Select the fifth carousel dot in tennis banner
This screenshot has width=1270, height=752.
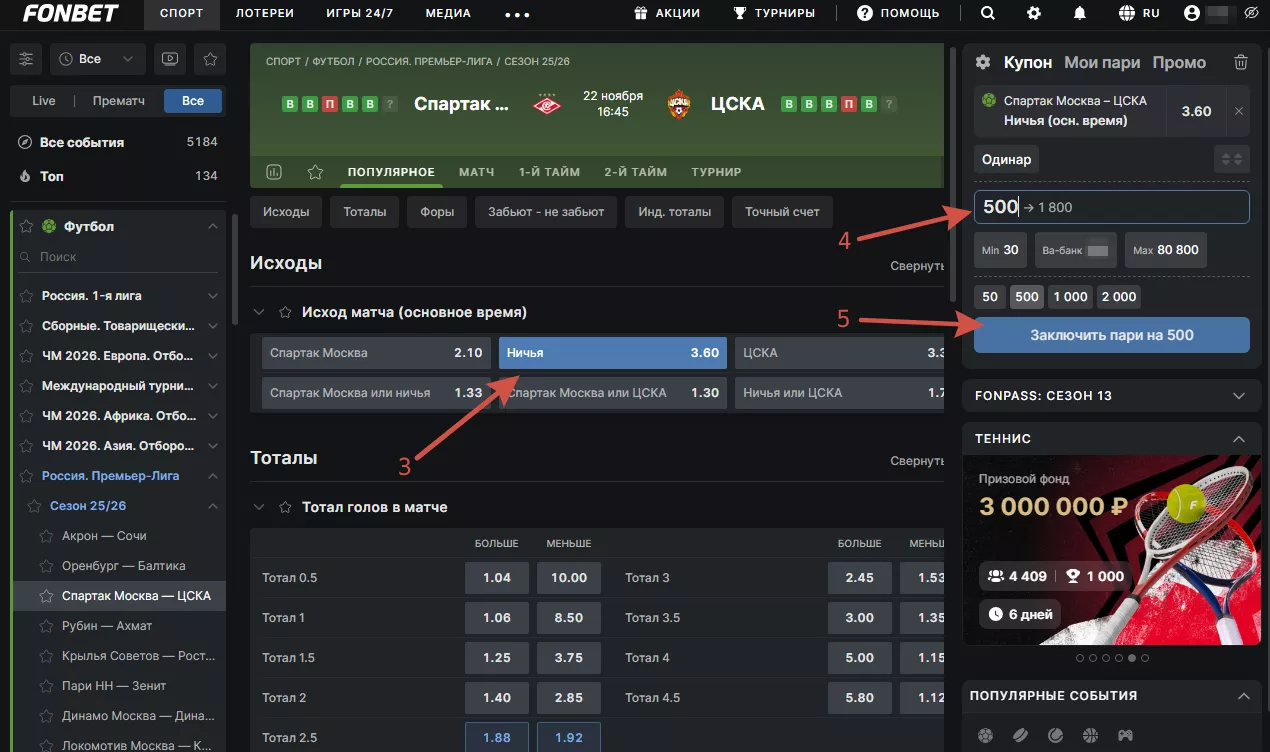tap(1131, 658)
